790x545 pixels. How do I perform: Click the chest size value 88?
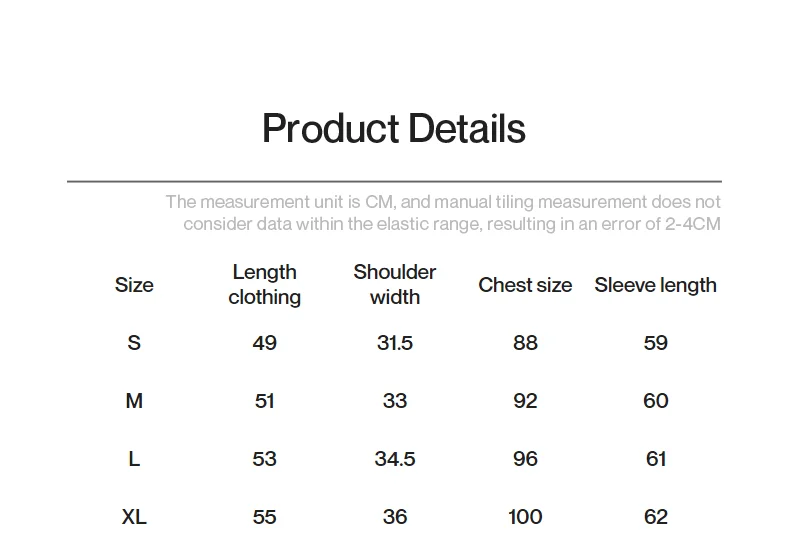point(525,343)
